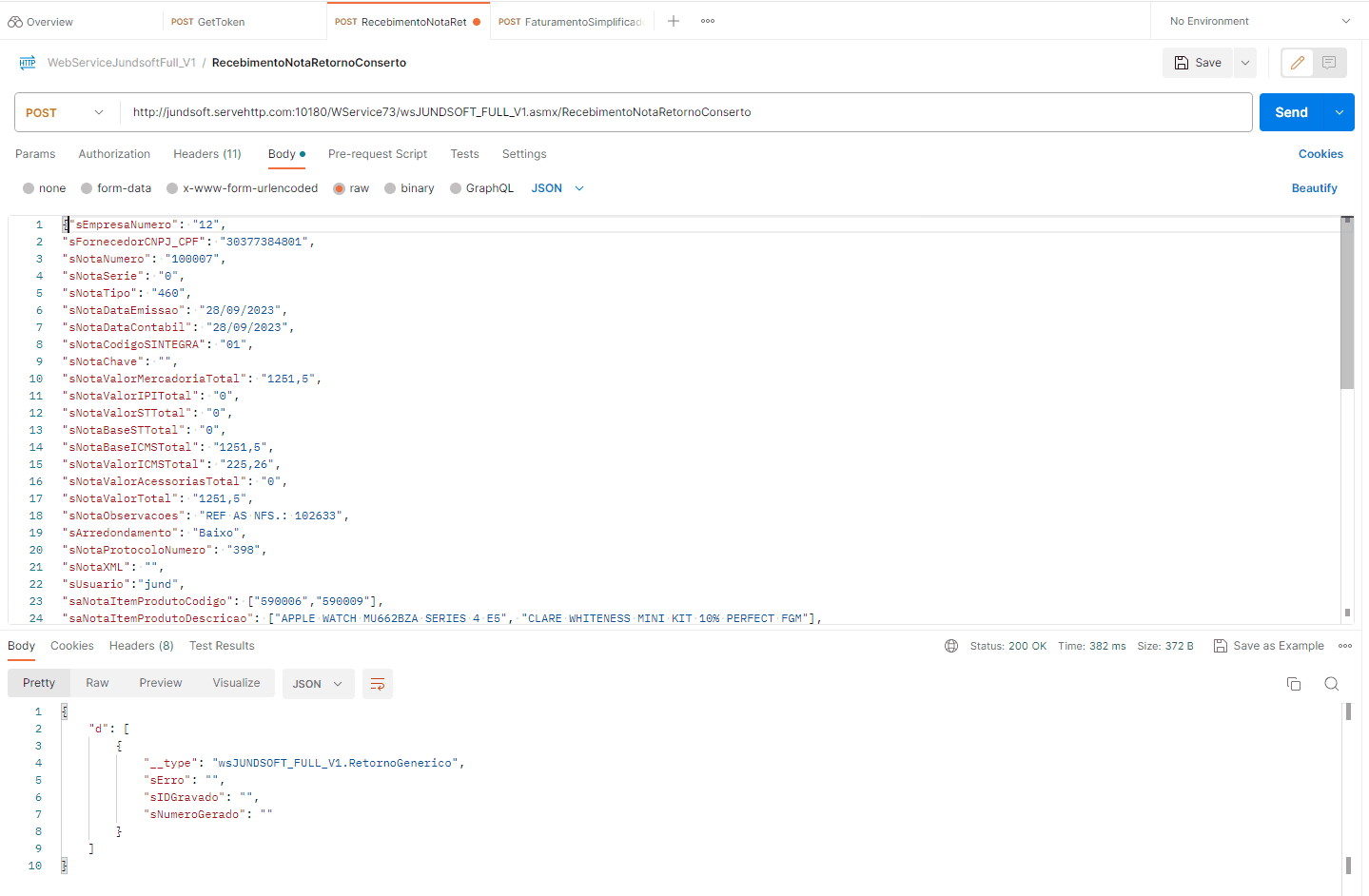Open the comments icon beside the pencil
The height and width of the screenshot is (896, 1369).
(x=1329, y=63)
